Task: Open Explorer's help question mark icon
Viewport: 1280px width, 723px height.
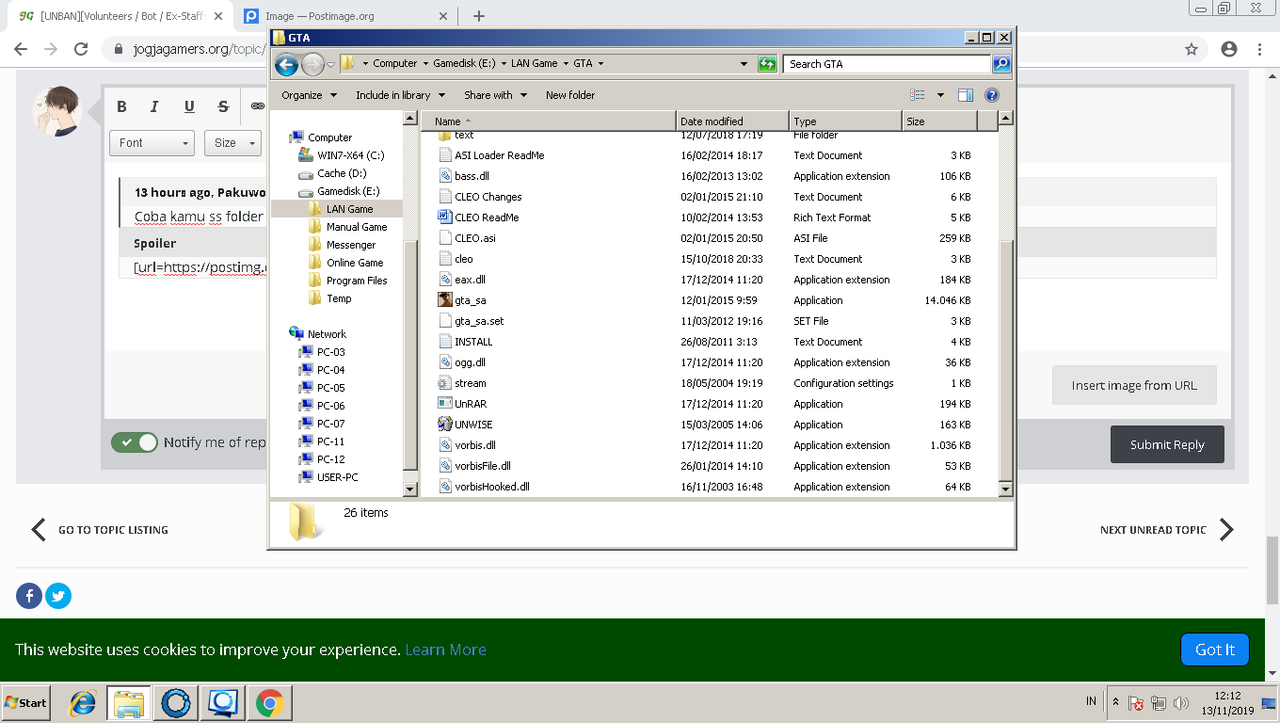Action: coord(992,95)
